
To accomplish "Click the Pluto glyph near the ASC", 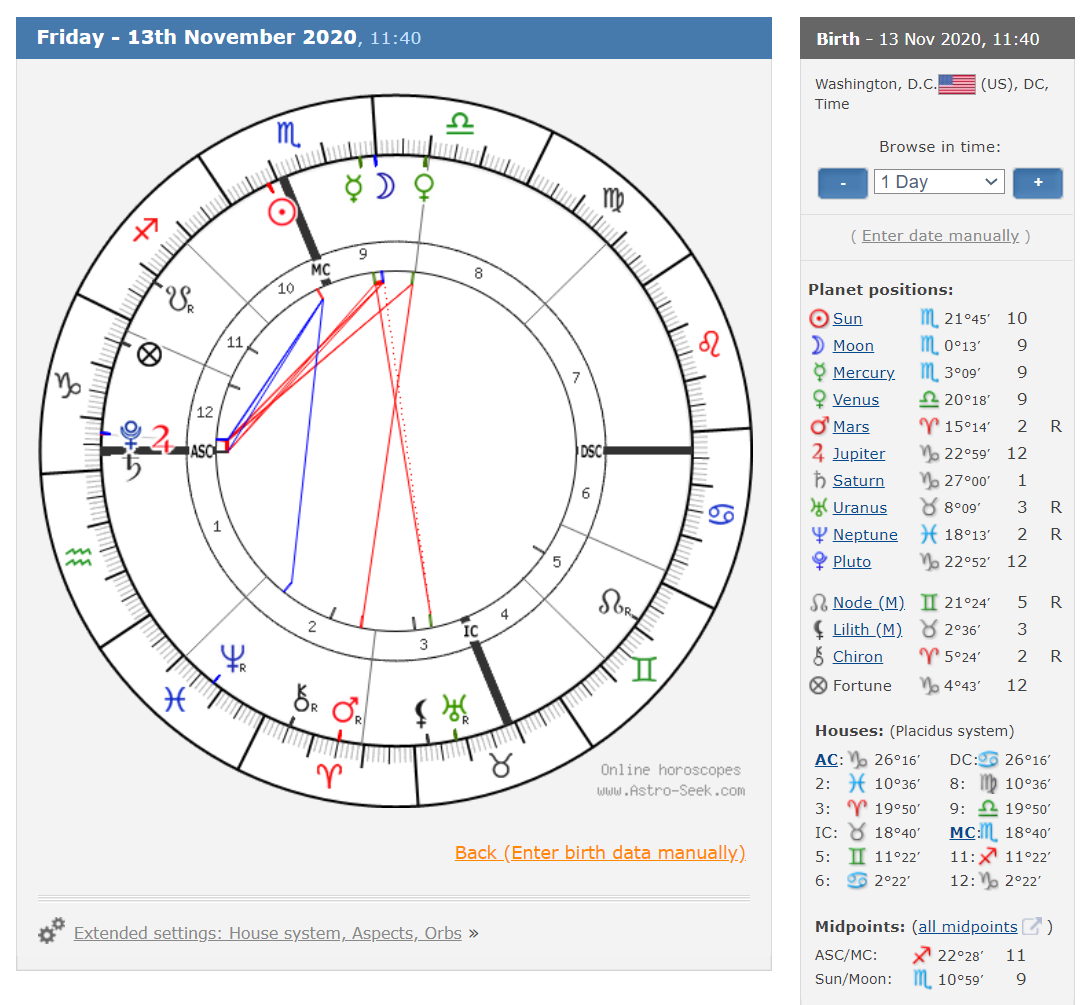I will coord(130,434).
